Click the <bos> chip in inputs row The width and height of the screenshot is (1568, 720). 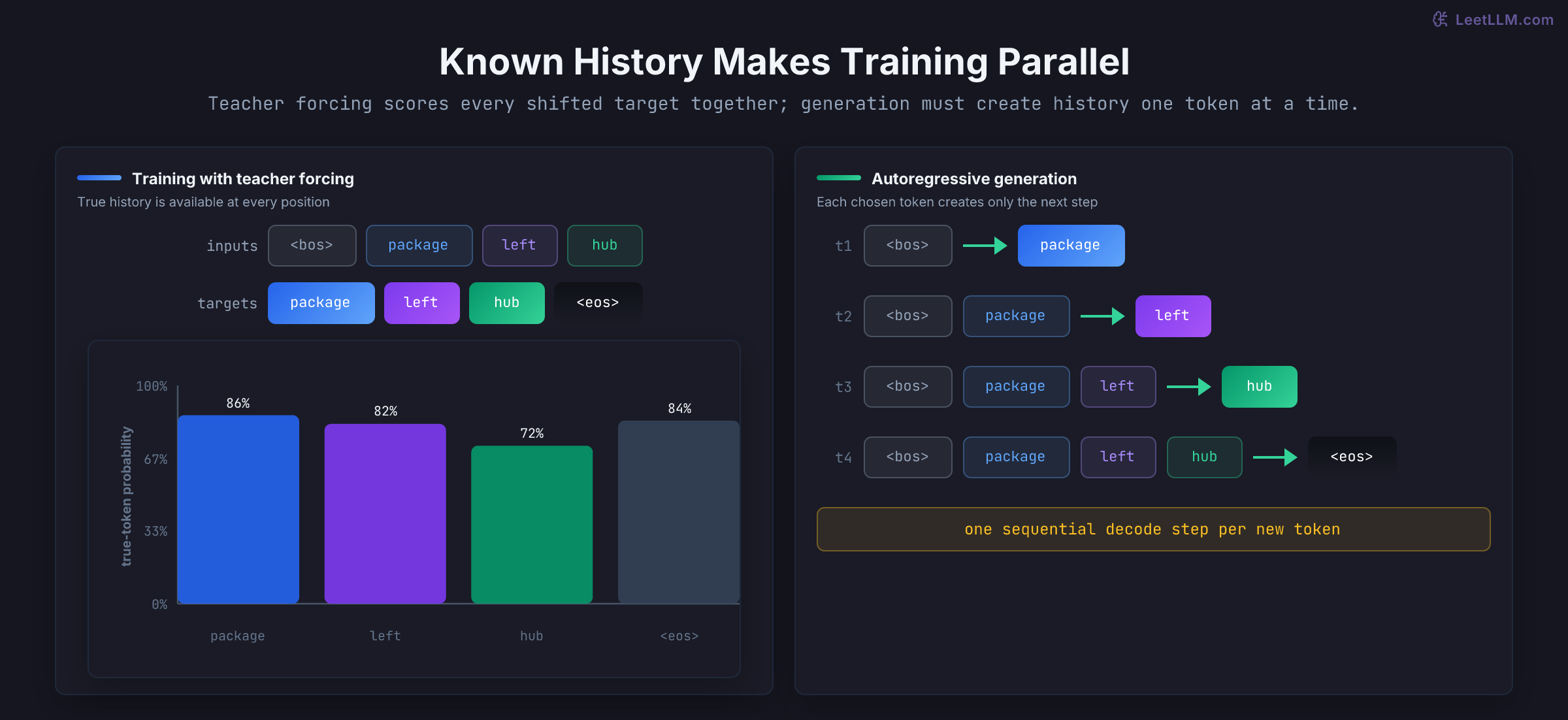(x=312, y=246)
